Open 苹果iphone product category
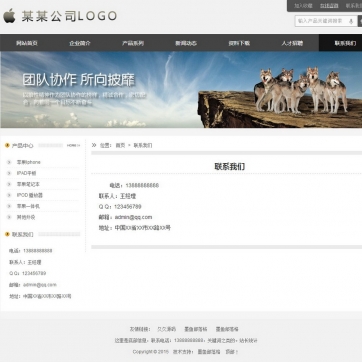The width and height of the screenshot is (362, 362). (29, 162)
